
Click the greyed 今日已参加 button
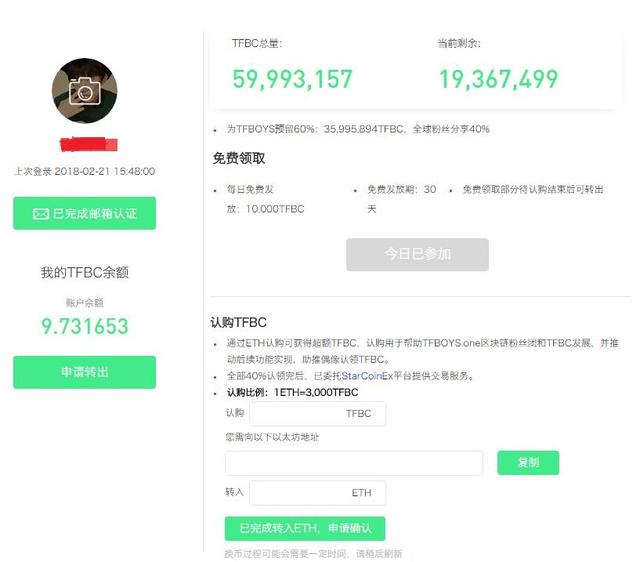coord(417,255)
